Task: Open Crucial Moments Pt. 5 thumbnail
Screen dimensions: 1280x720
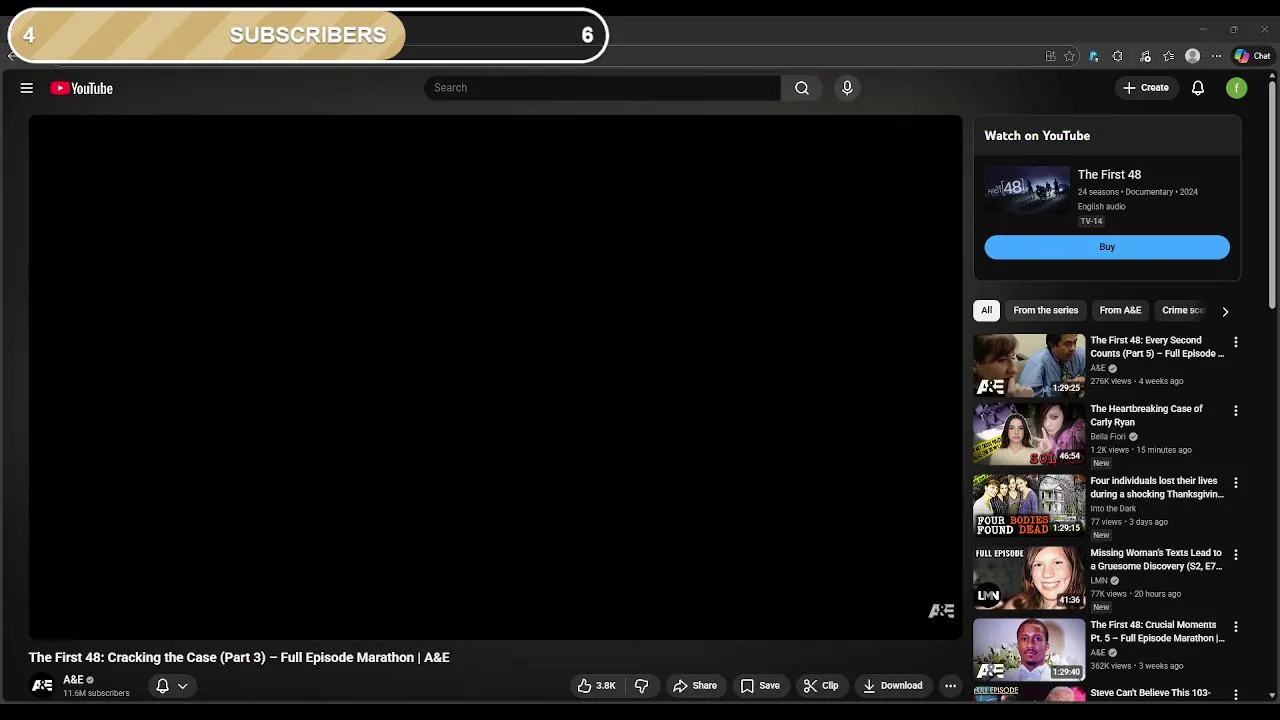Action: pos(1029,650)
